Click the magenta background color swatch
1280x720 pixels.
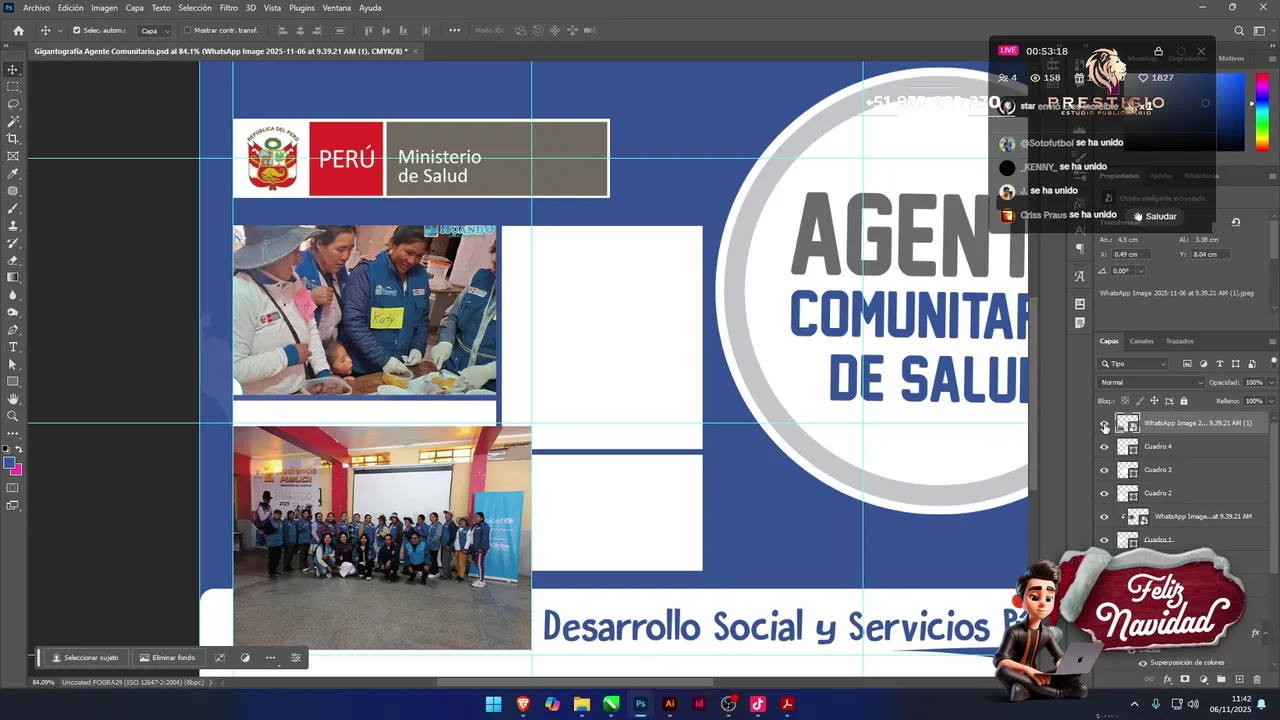(18, 471)
